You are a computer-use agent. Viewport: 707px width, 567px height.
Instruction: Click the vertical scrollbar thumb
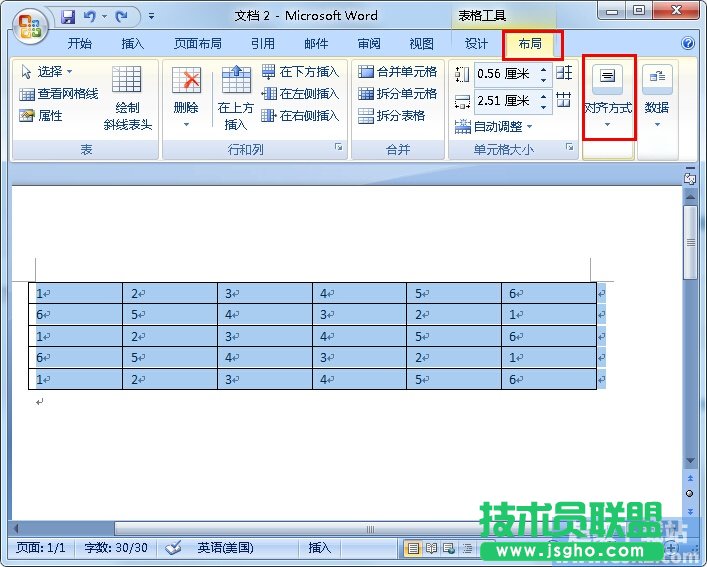(690, 244)
